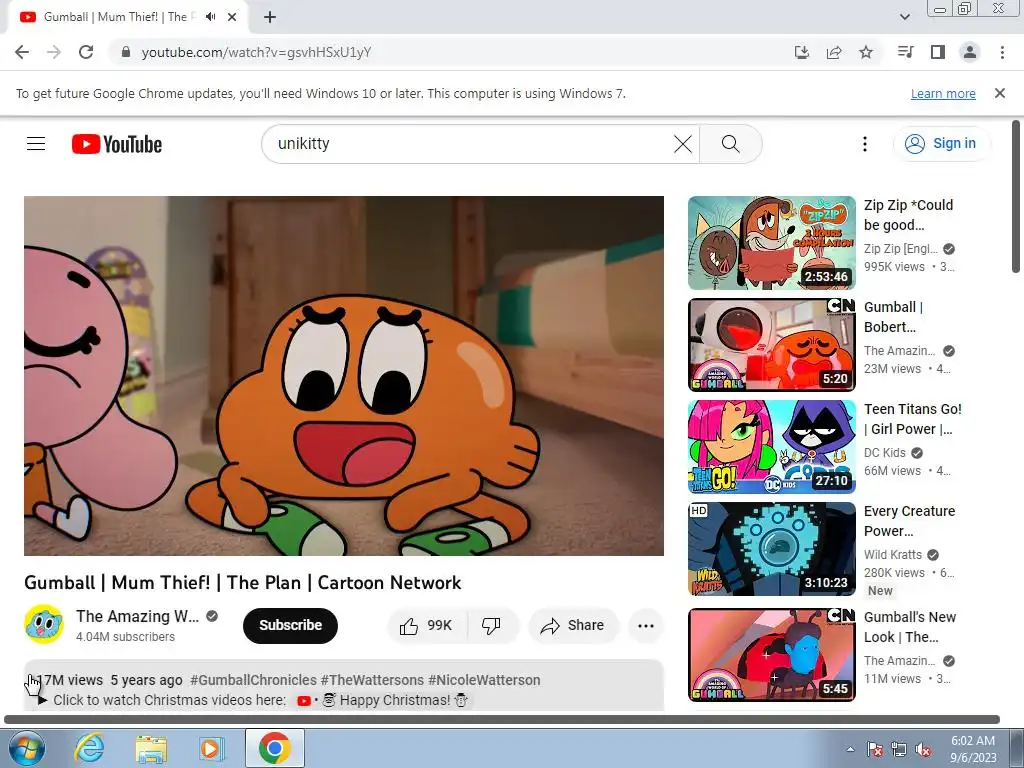
Task: Click the Sign in button
Action: [941, 144]
